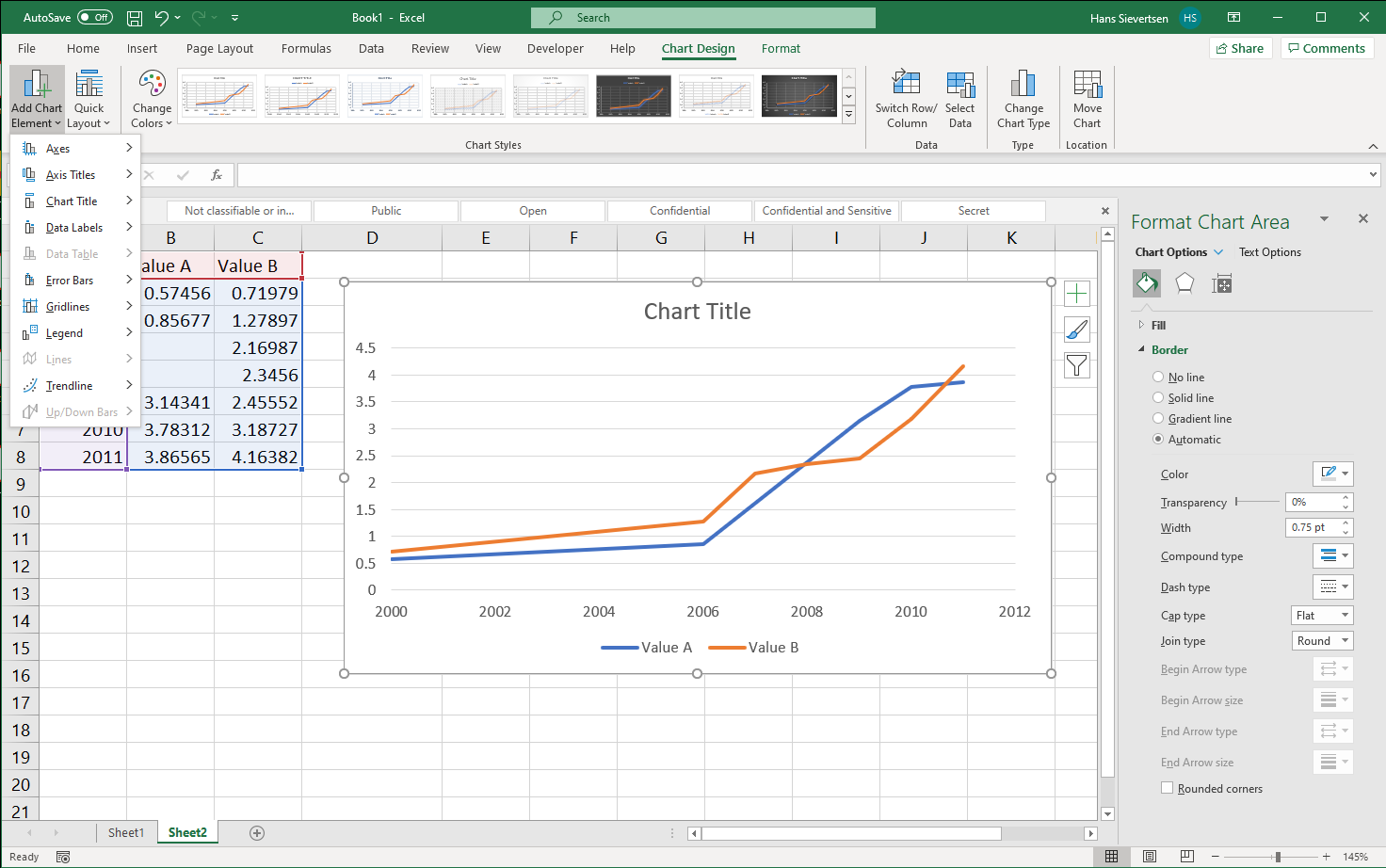The height and width of the screenshot is (868, 1386).
Task: Open the Cap type dropdown
Action: pyautogui.click(x=1322, y=615)
